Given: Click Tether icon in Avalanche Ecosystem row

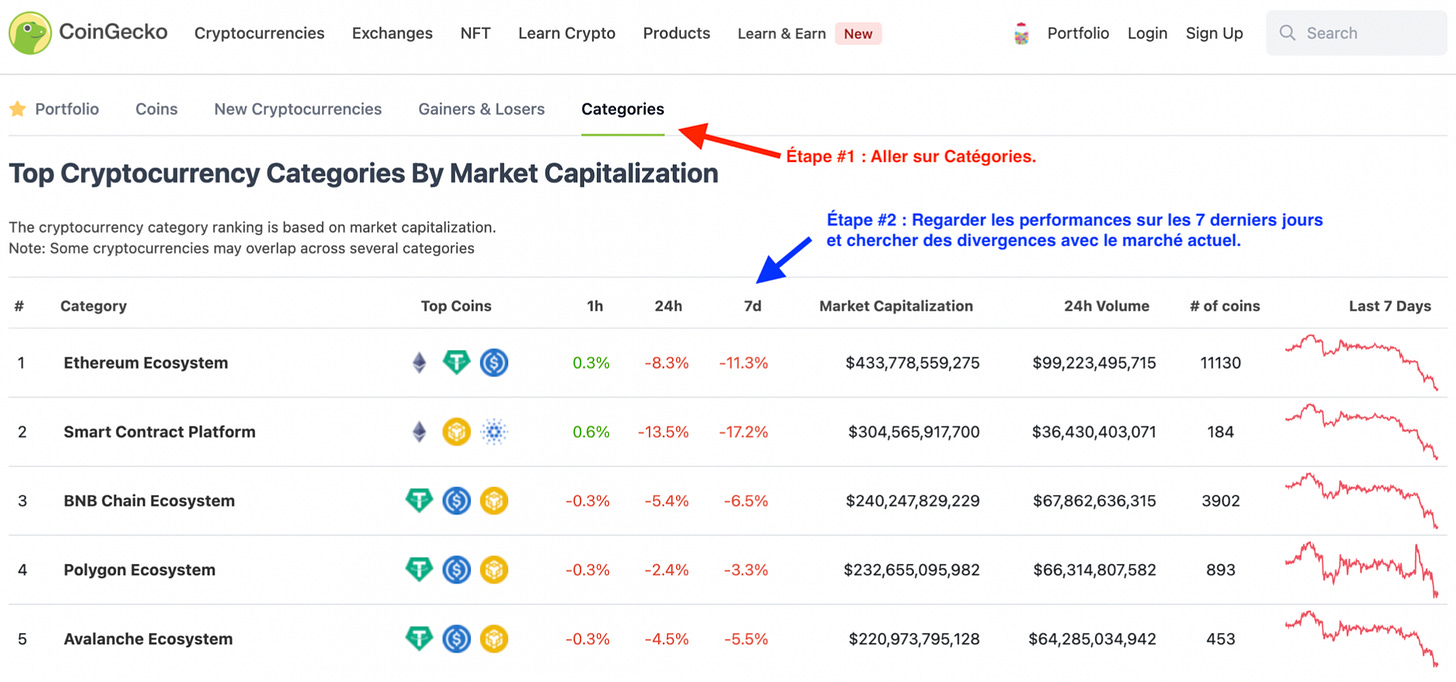Looking at the screenshot, I should 419,638.
